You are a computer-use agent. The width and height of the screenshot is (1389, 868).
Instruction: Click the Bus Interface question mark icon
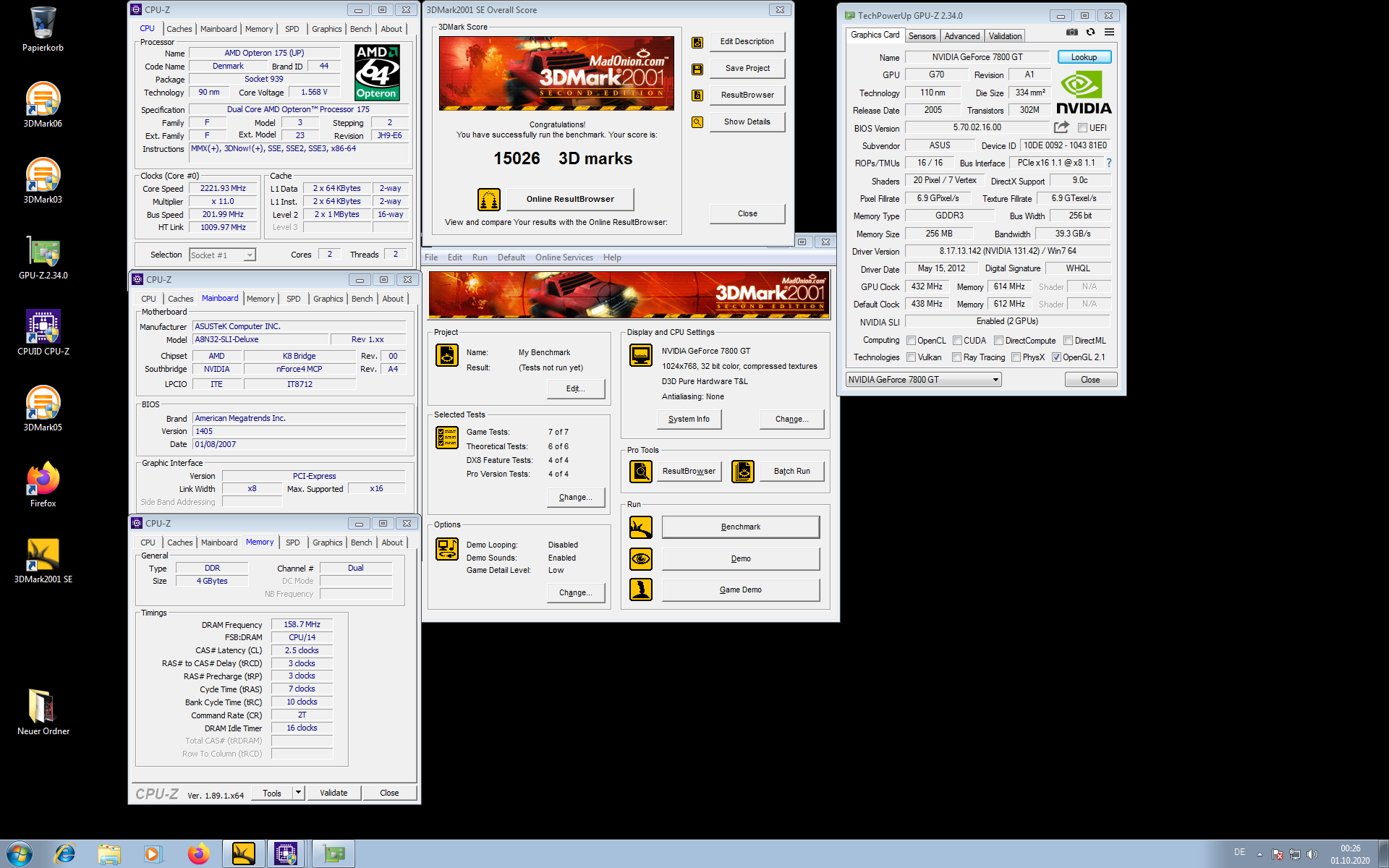pos(1109,163)
